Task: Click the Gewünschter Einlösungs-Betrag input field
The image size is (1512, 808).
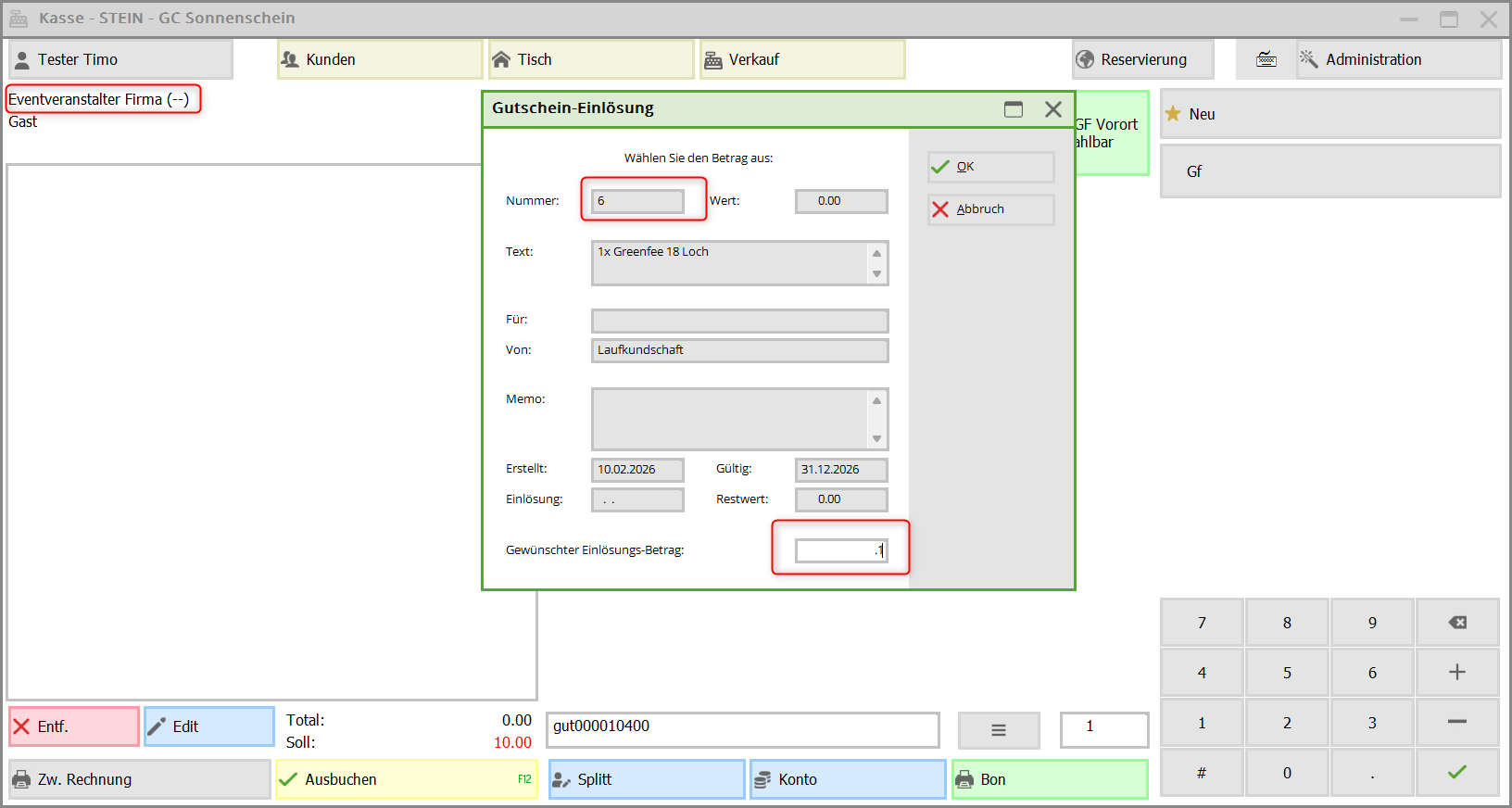Action: pyautogui.click(x=840, y=550)
